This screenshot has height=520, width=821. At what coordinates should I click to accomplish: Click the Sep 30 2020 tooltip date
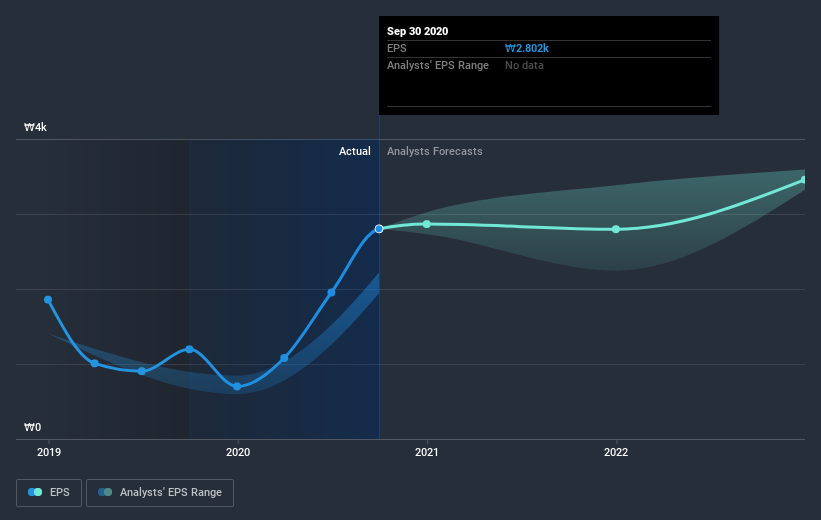click(x=417, y=31)
